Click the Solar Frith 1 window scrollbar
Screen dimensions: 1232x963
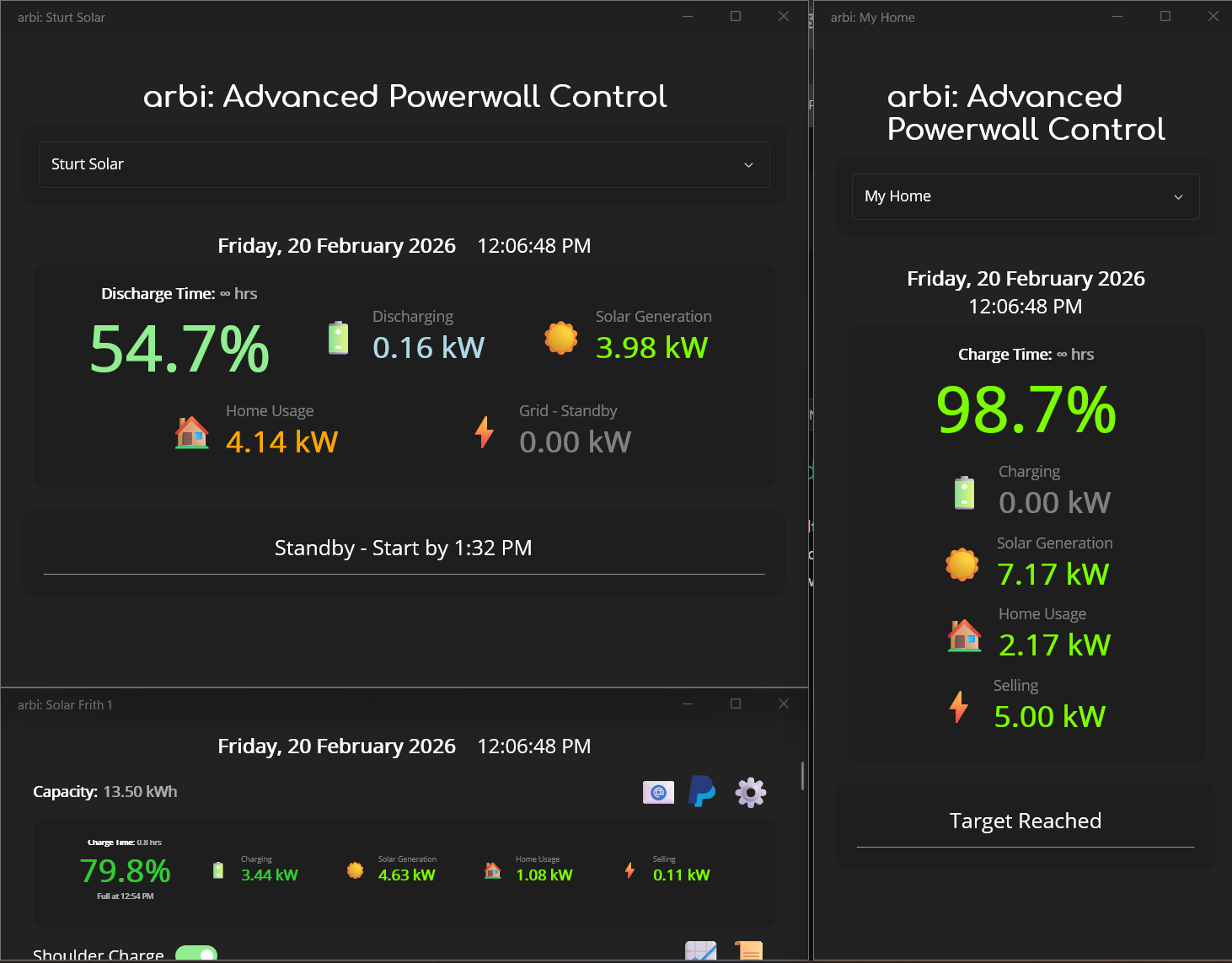(x=802, y=776)
